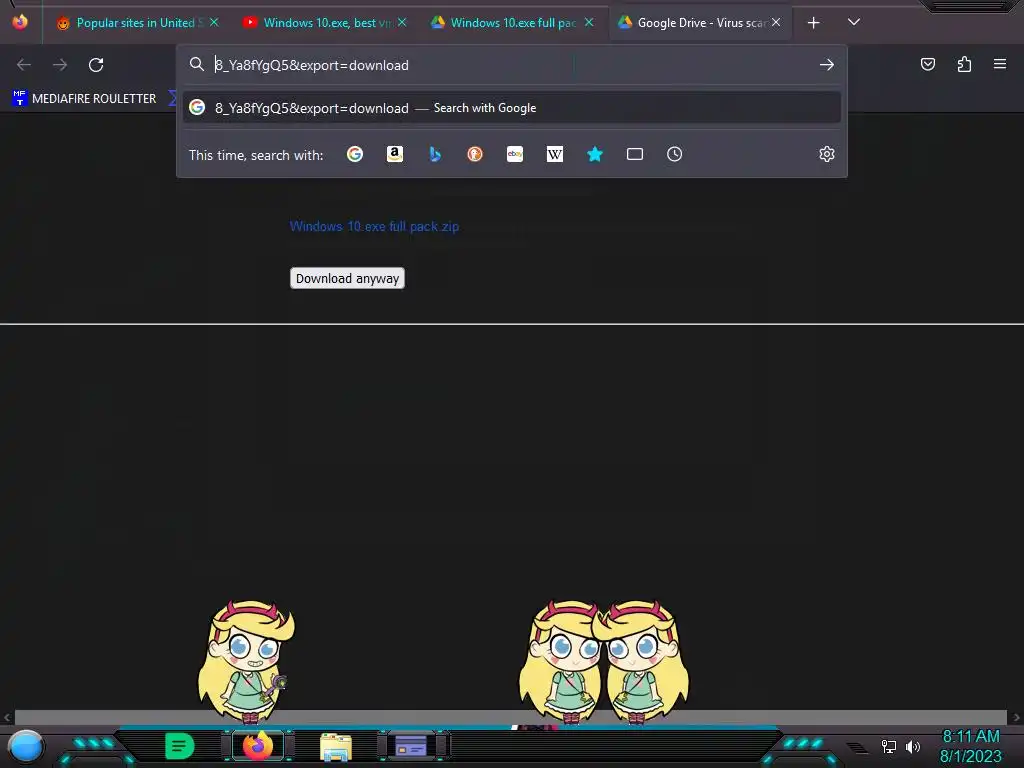This screenshot has width=1024, height=768.
Task: Go back one page
Action: pyautogui.click(x=24, y=65)
